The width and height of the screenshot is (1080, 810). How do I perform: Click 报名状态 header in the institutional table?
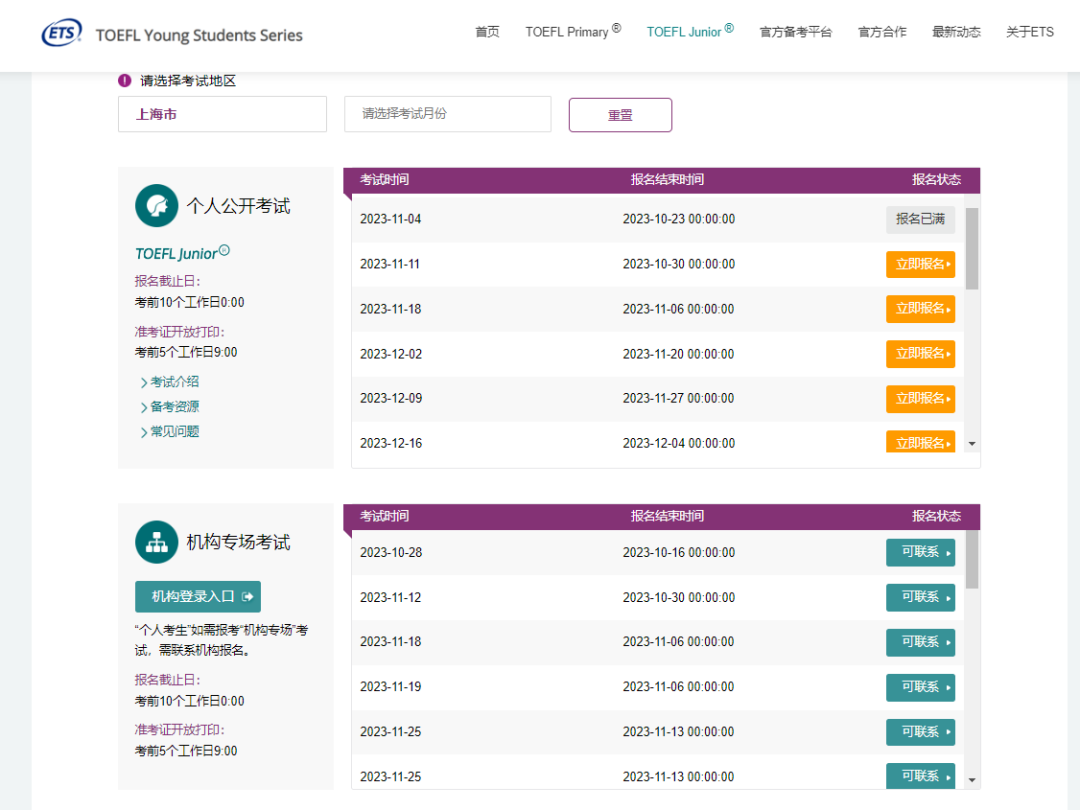[x=936, y=516]
